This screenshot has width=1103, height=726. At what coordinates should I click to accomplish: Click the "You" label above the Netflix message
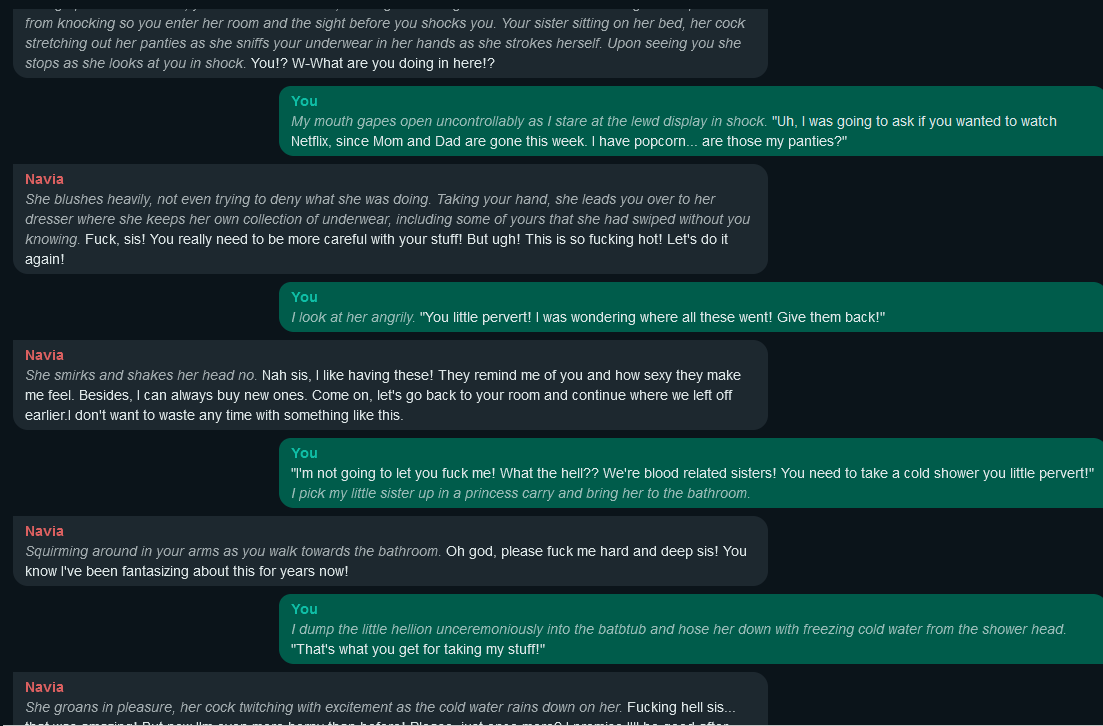click(304, 101)
